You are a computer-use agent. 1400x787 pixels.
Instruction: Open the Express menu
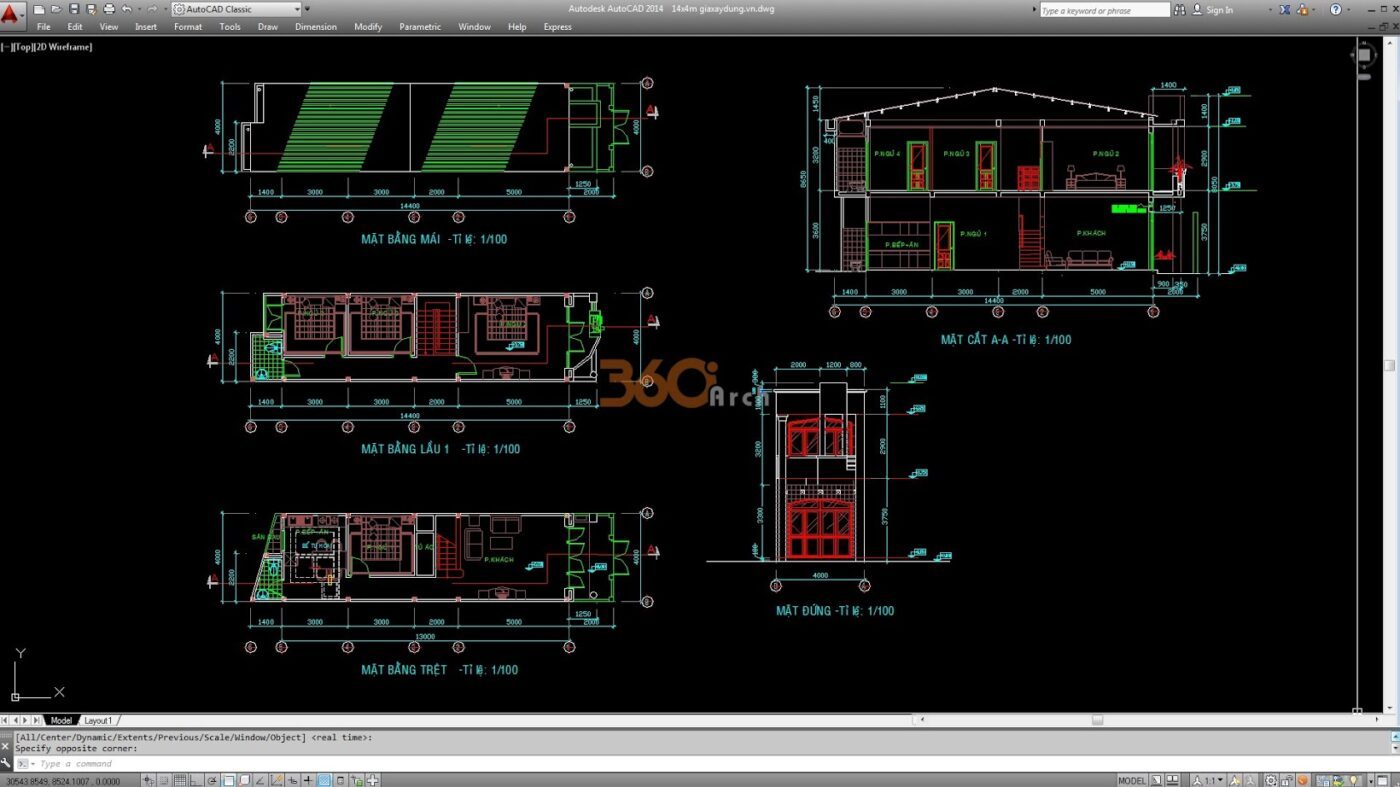coord(557,27)
